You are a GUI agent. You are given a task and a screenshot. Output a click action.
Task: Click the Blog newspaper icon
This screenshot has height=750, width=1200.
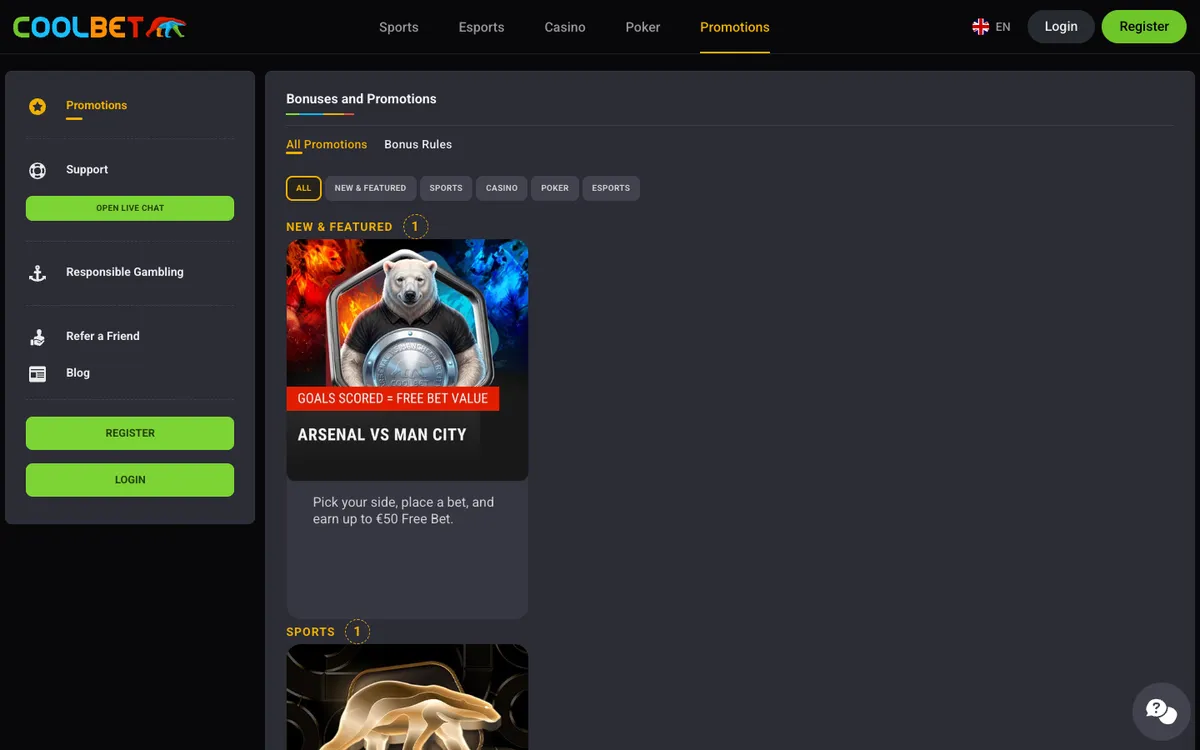click(37, 374)
